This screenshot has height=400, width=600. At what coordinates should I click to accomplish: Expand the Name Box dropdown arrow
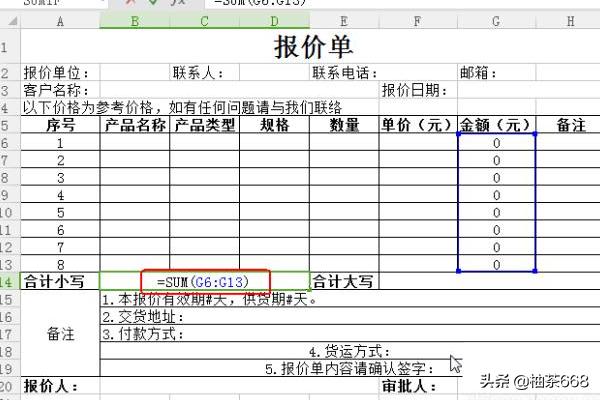click(103, 3)
